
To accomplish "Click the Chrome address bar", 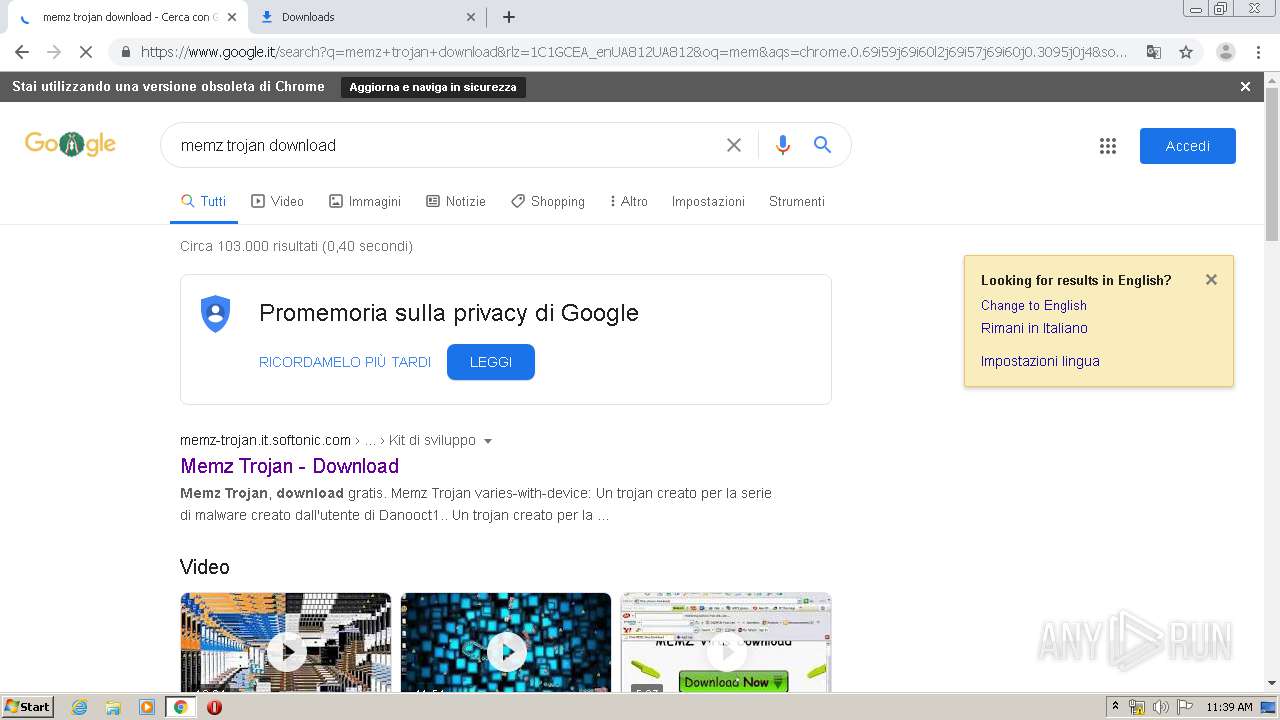I will (633, 52).
